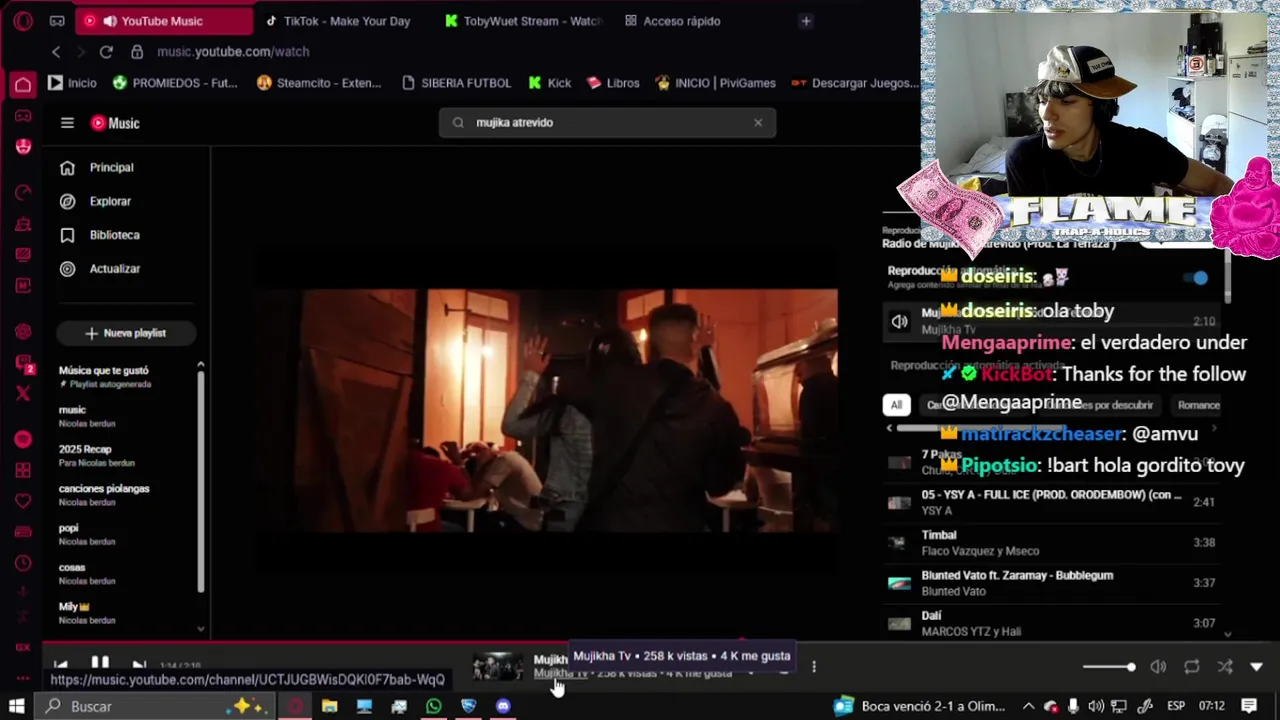The width and height of the screenshot is (1280, 720).
Task: Open the INICIO | PiviGames bookmark
Action: click(x=715, y=83)
